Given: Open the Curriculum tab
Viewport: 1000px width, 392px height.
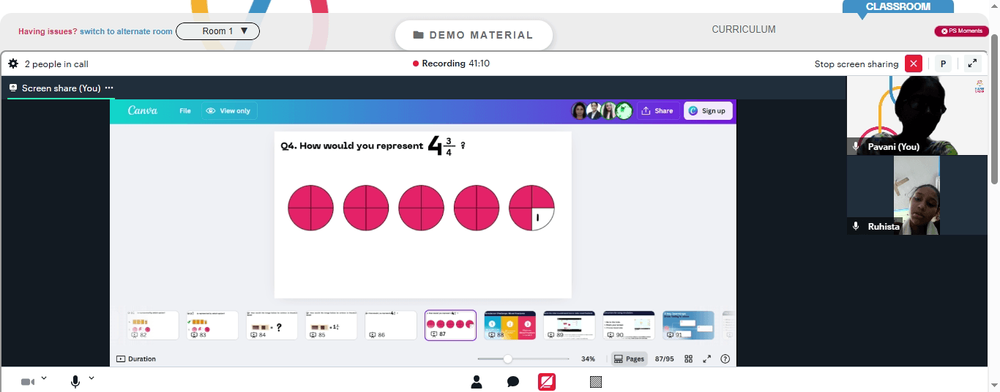Looking at the screenshot, I should pyautogui.click(x=744, y=29).
